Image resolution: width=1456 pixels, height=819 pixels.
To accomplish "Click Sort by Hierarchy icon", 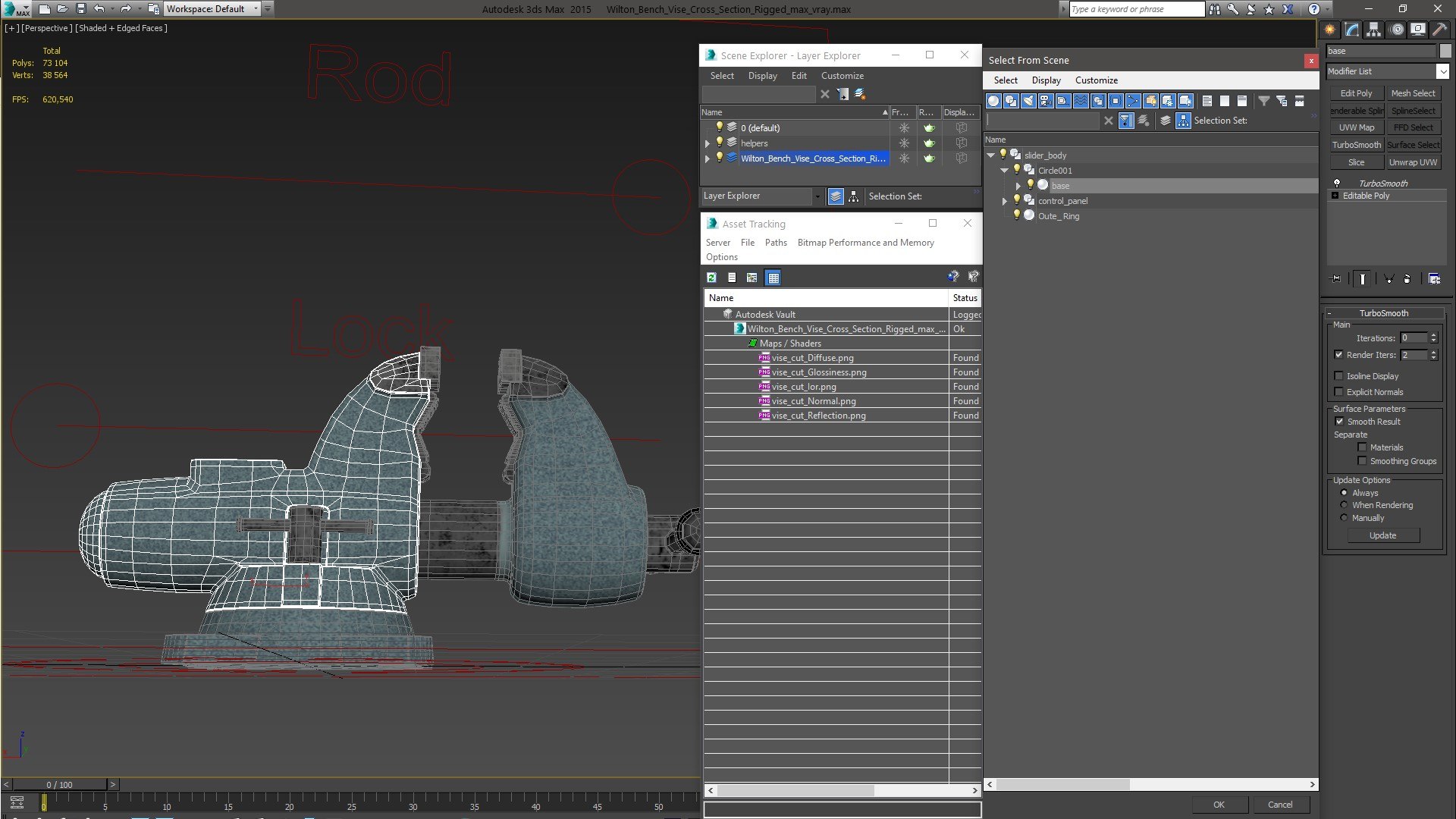I will pos(1183,121).
